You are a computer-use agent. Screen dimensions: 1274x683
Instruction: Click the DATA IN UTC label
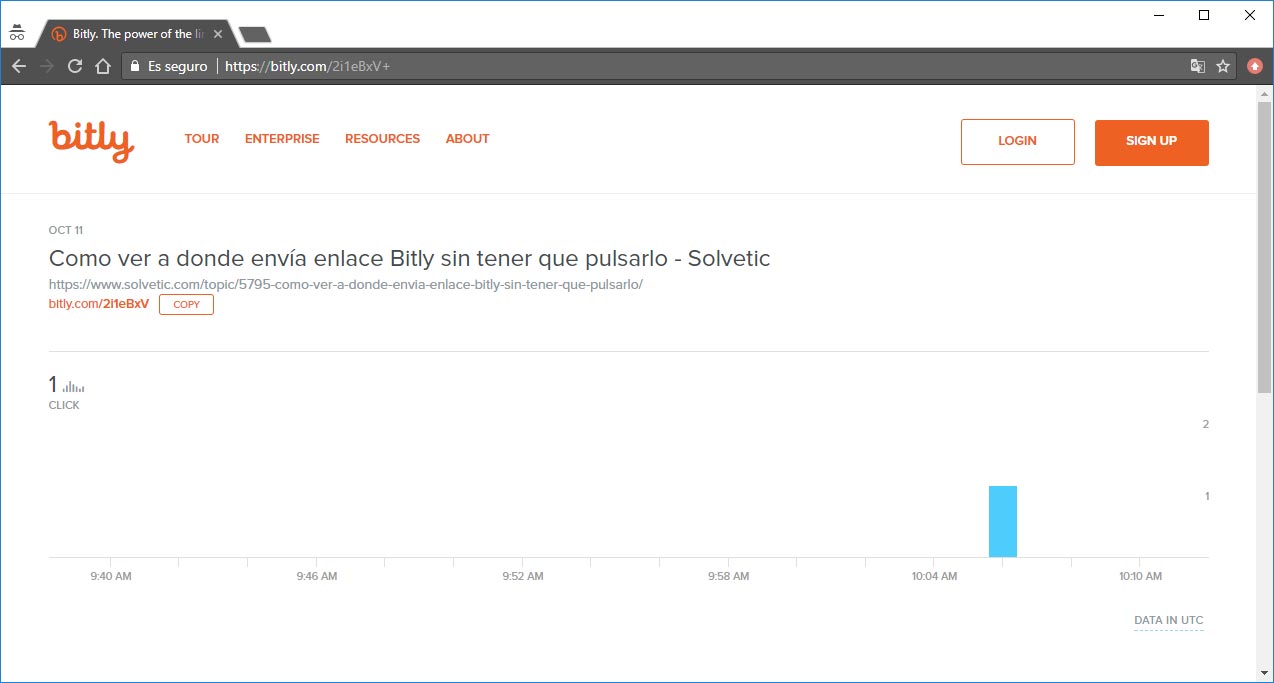click(1169, 621)
